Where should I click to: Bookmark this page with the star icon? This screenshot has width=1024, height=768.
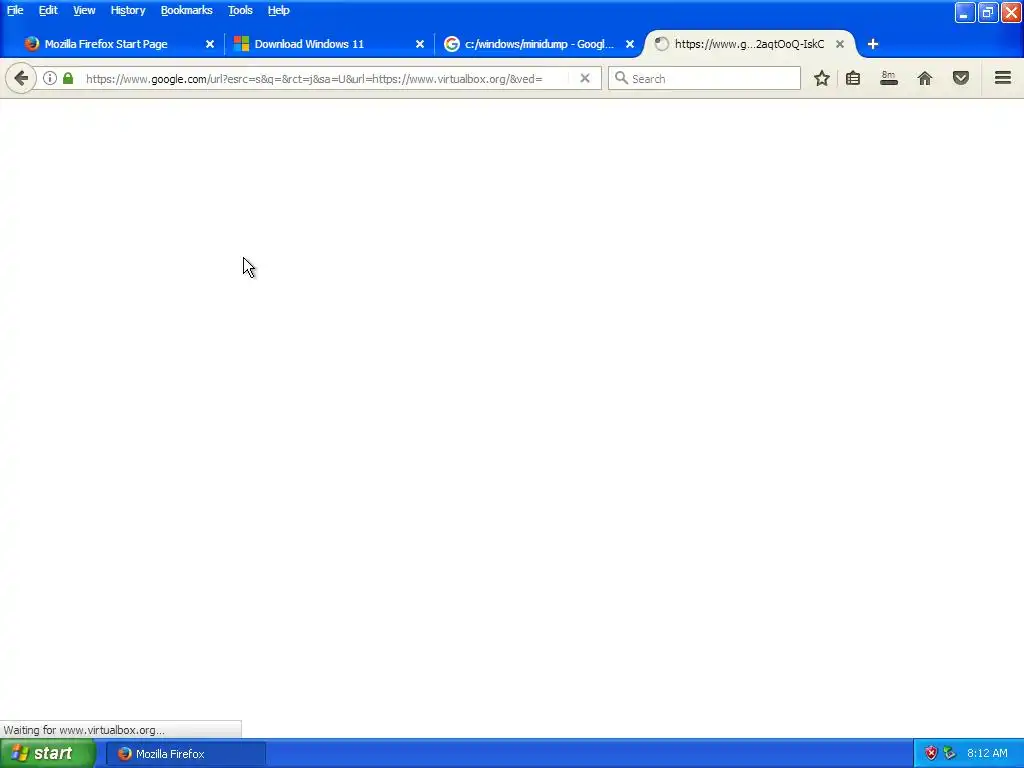[822, 78]
